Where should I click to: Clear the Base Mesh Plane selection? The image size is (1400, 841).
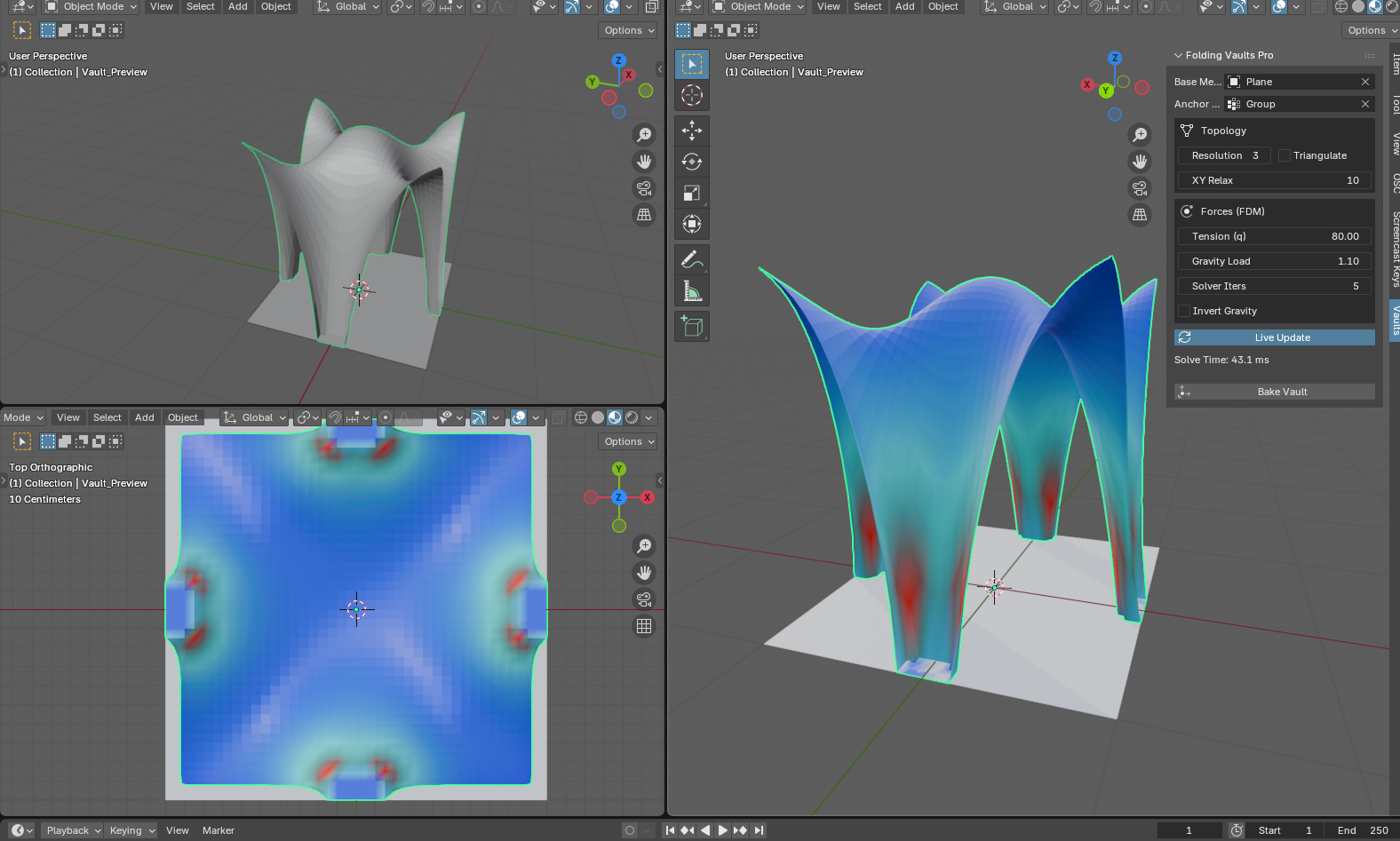(x=1365, y=82)
